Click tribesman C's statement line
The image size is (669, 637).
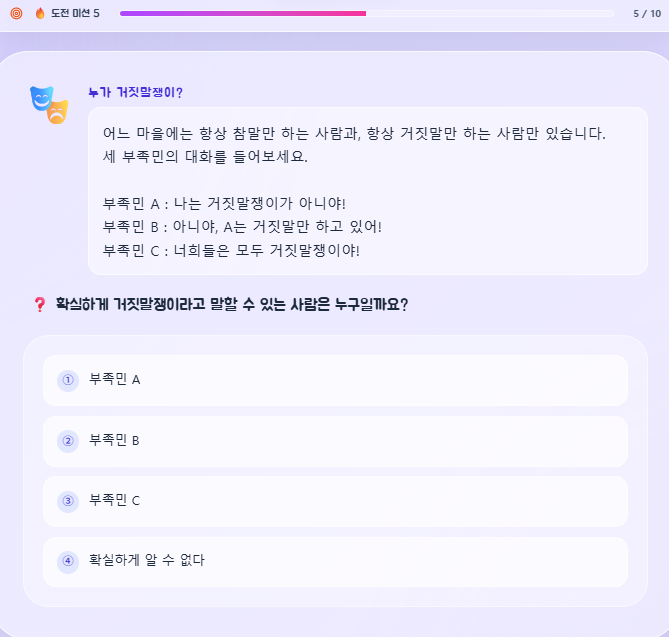pos(231,250)
